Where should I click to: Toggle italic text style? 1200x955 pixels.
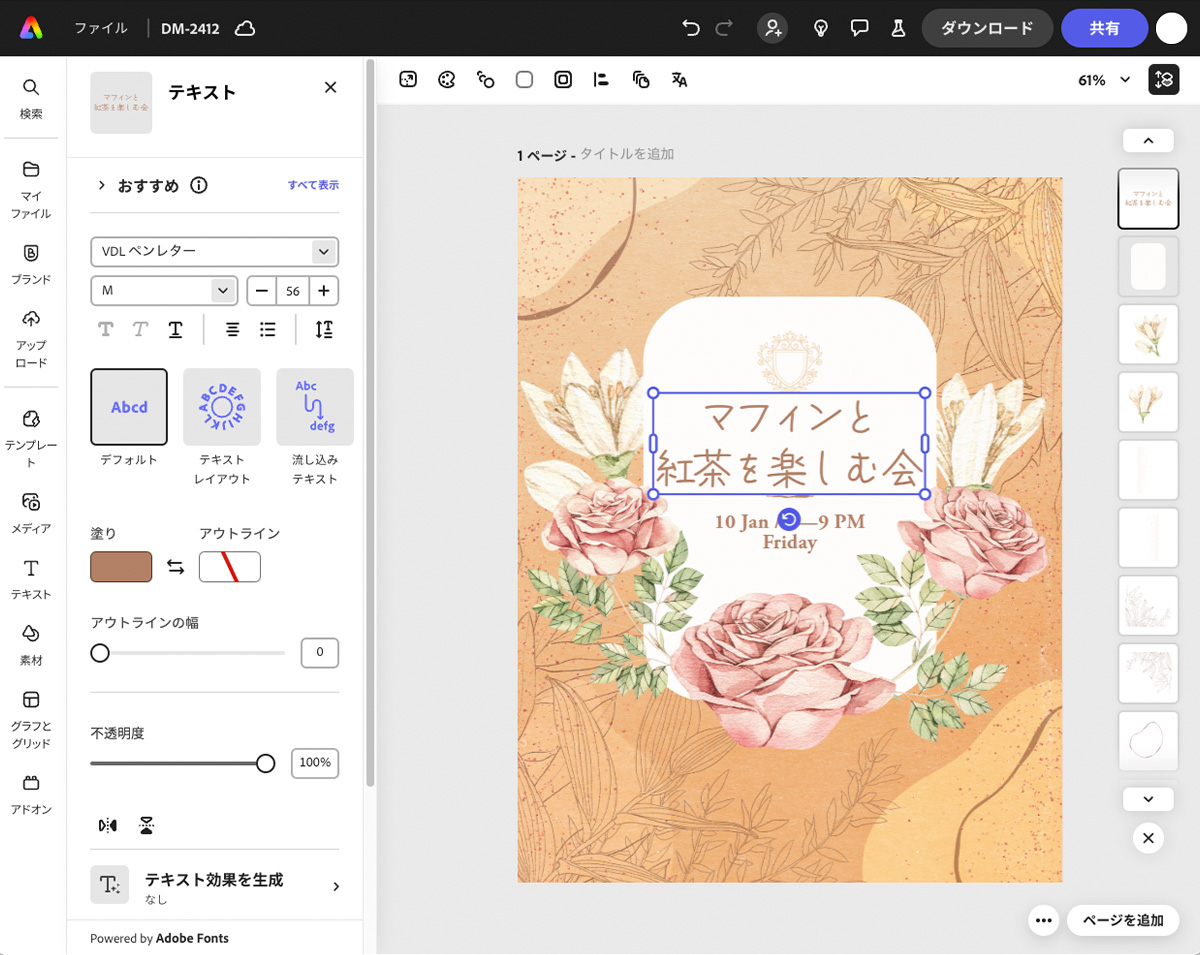140,329
